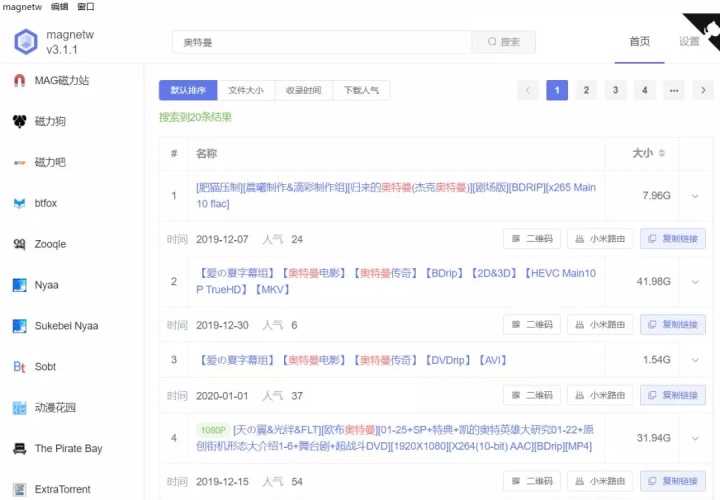Select the 磁力狗 dog icon

click(x=19, y=121)
